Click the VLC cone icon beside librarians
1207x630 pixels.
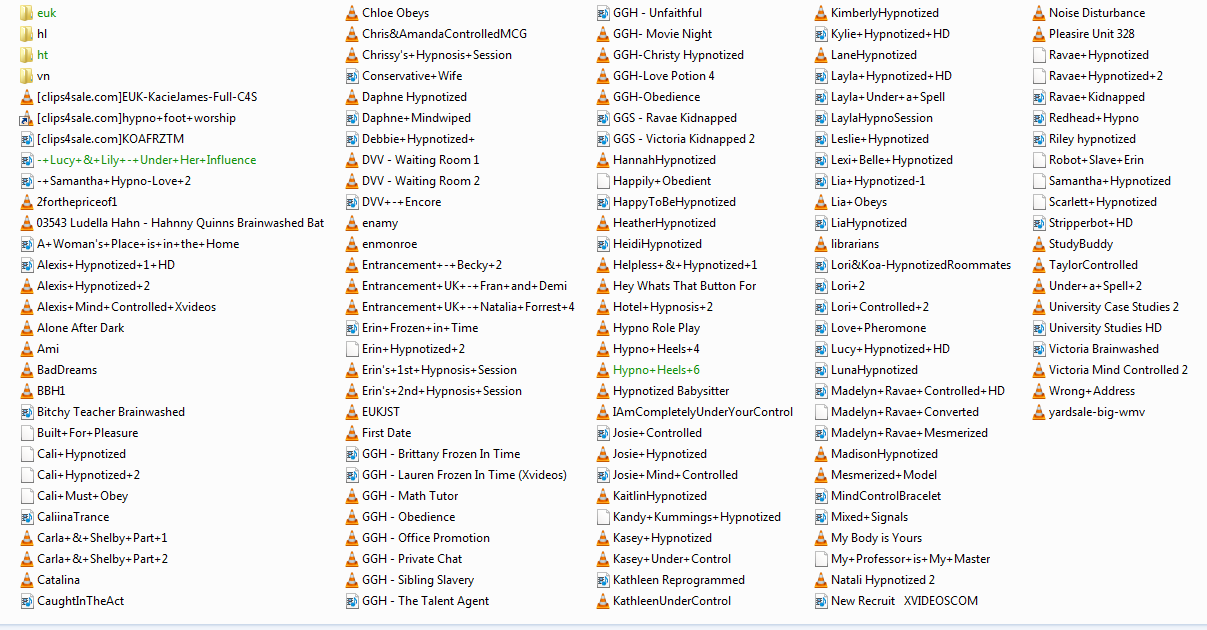pos(821,244)
